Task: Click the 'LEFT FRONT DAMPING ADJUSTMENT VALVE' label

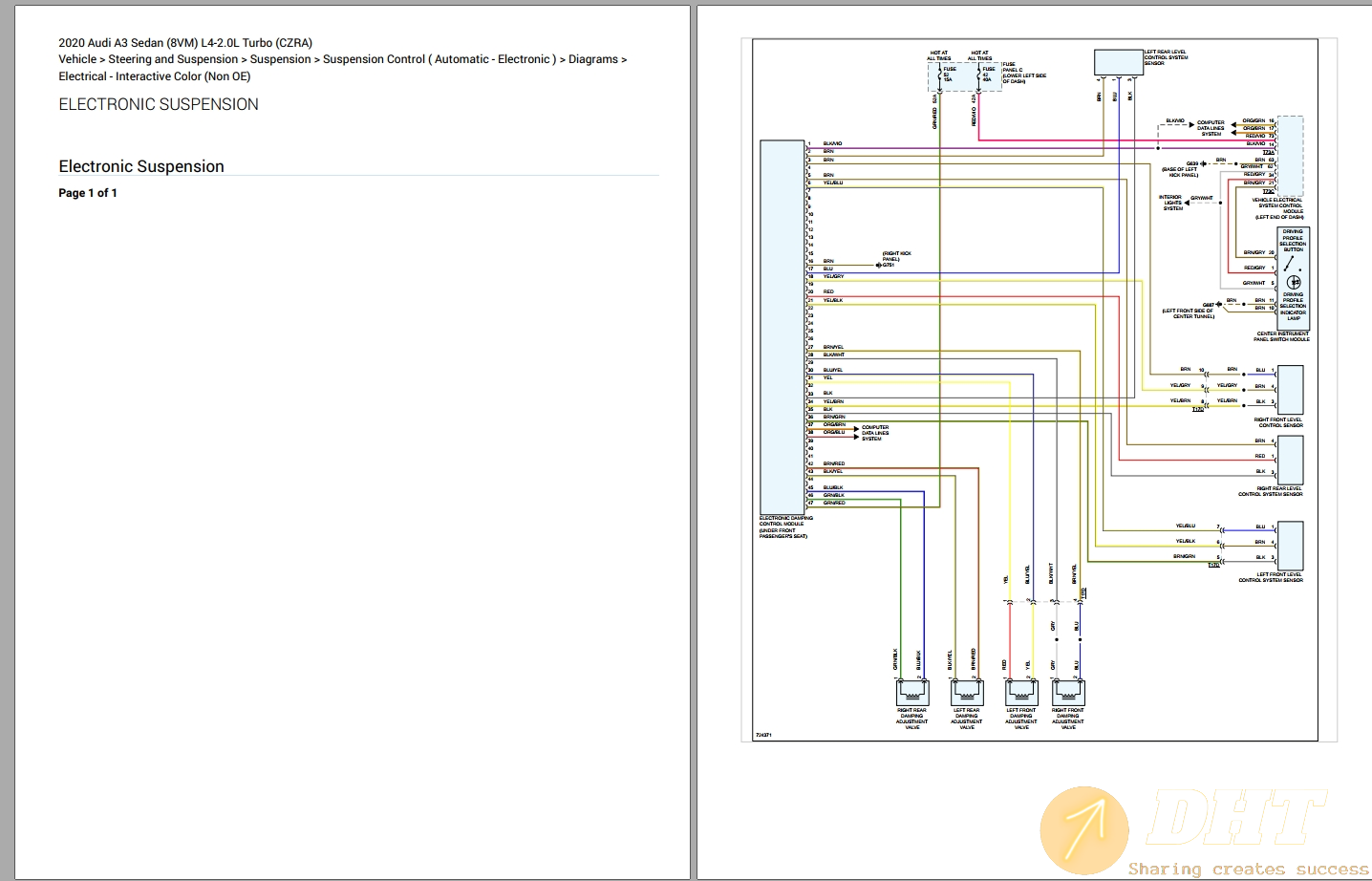Action: [1021, 719]
